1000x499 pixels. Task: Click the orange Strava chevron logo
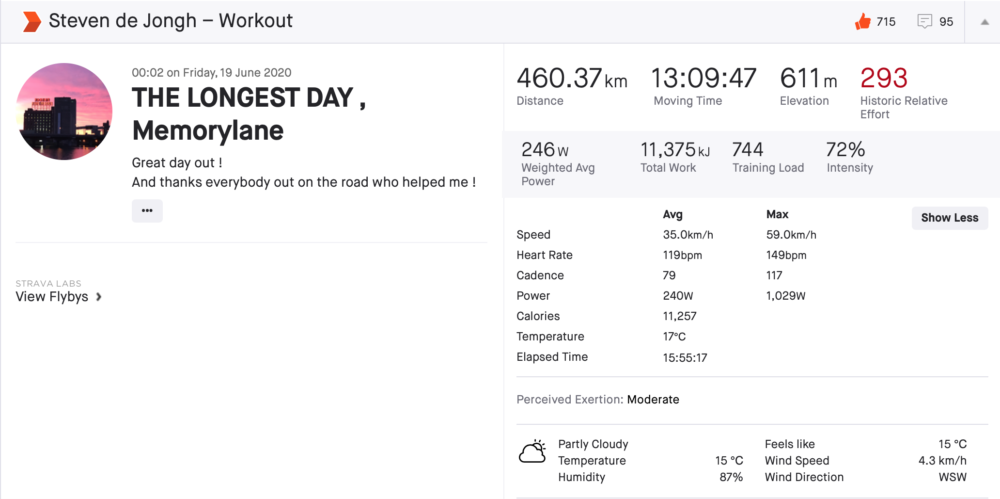(x=31, y=21)
